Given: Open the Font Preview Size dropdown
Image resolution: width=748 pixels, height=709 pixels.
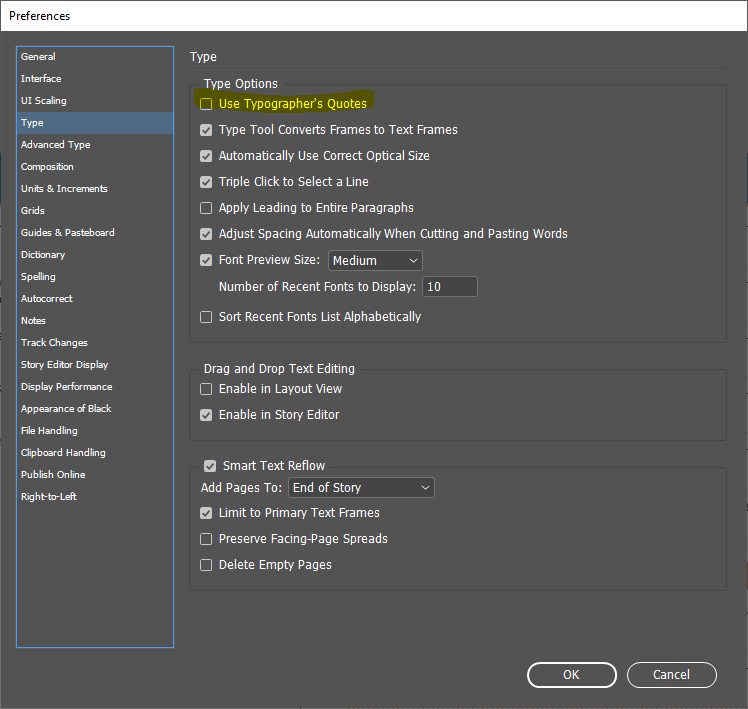Looking at the screenshot, I should 376,261.
